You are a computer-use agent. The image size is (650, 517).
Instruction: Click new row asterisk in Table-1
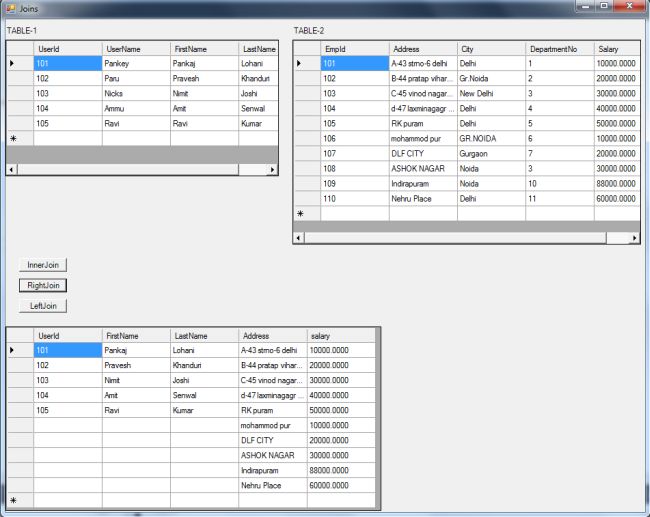(13, 138)
